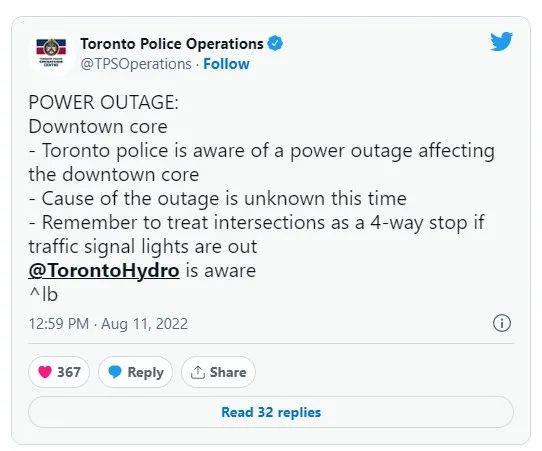The image size is (542, 451).
Task: Open the @TorontoHydro mention link
Action: [x=104, y=270]
